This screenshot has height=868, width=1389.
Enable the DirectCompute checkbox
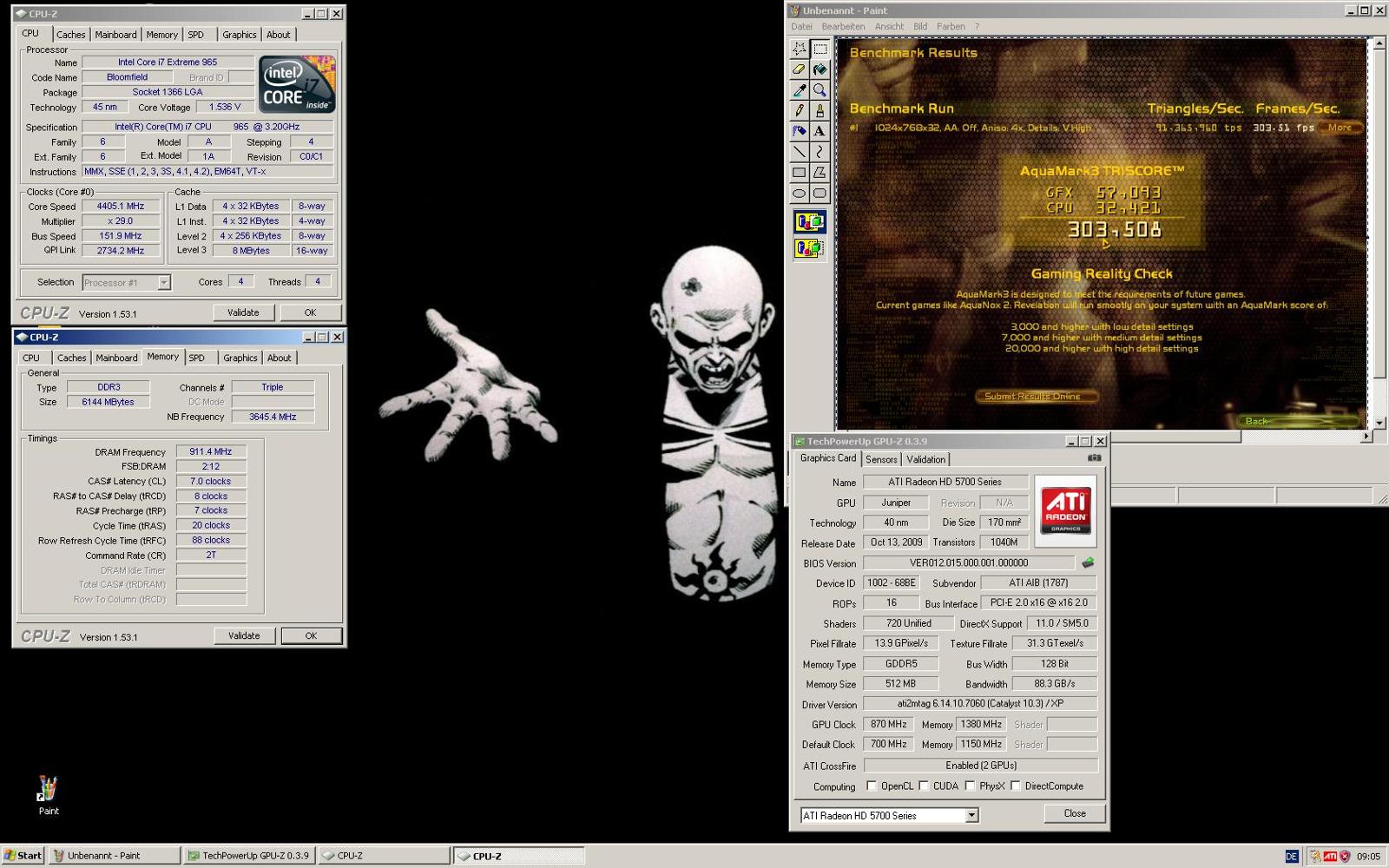tap(1015, 786)
